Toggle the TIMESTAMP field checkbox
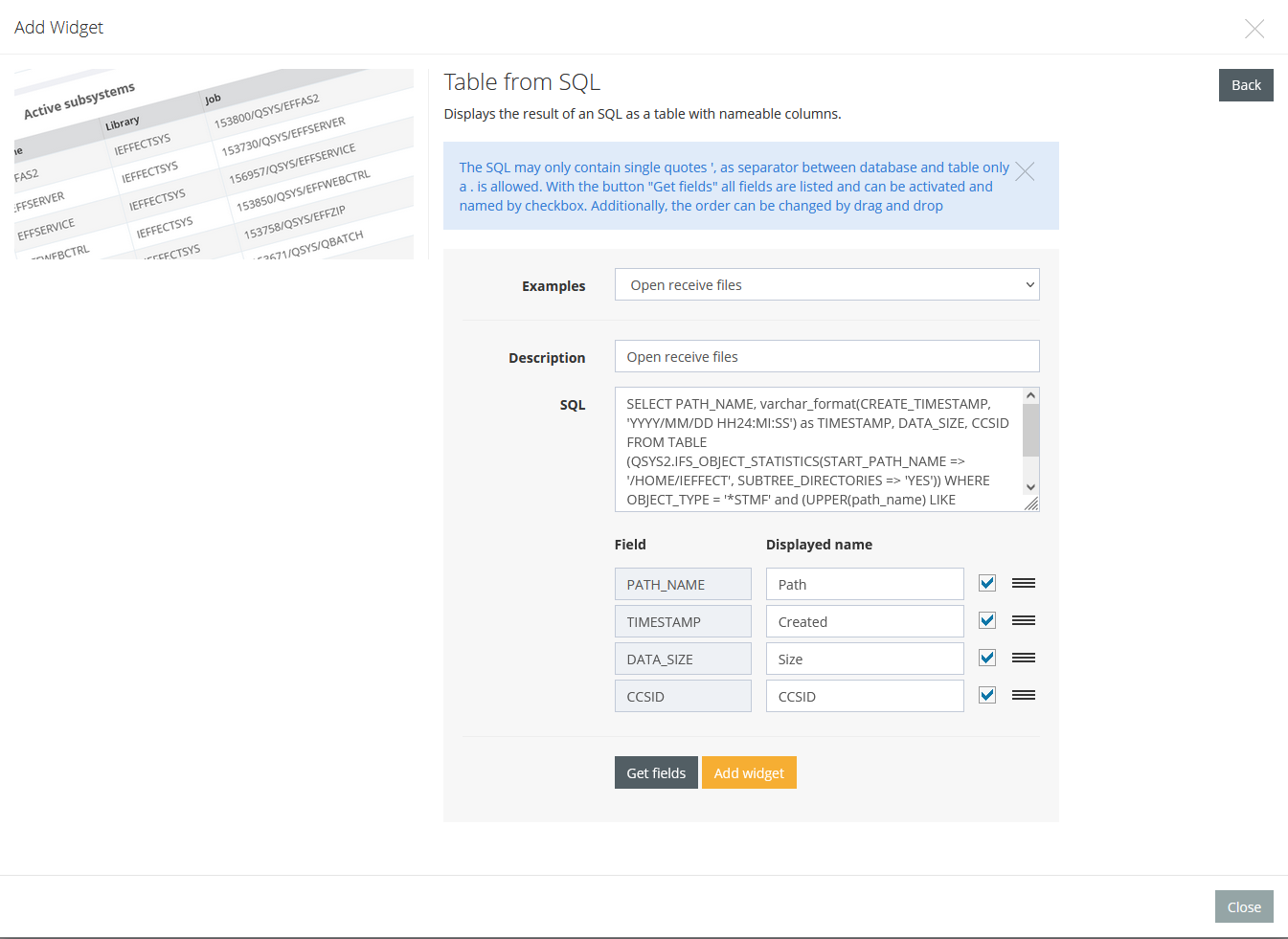This screenshot has width=1288, height=939. click(987, 620)
